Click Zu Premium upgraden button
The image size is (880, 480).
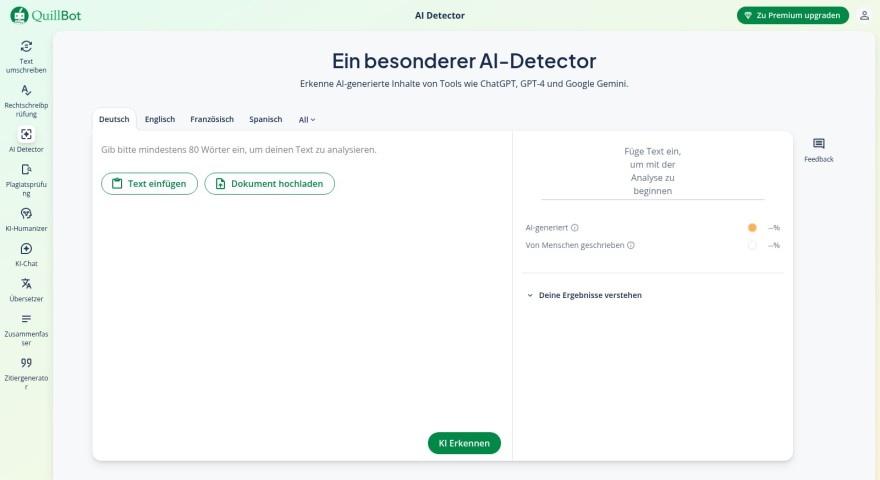(792, 15)
